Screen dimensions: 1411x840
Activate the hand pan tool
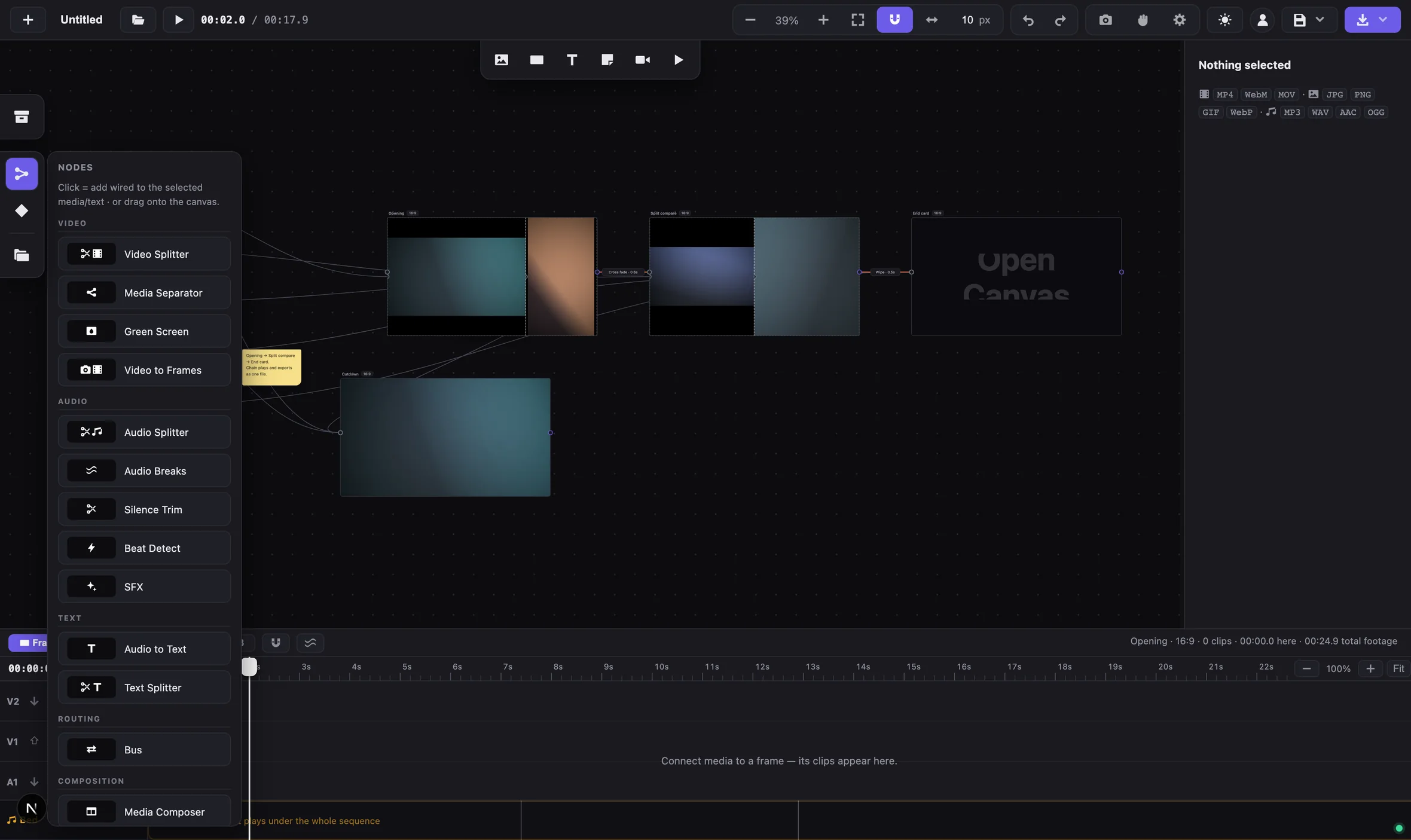[1143, 20]
